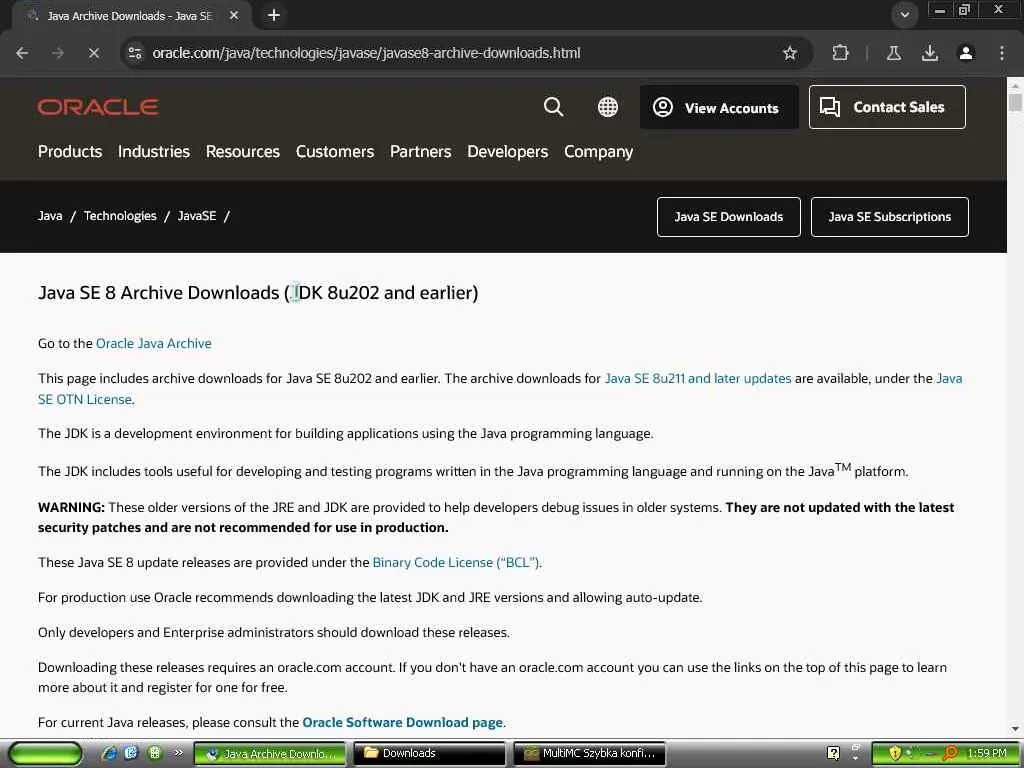This screenshot has height=768, width=1024.
Task: Go back with the browser back arrow
Action: pos(22,53)
